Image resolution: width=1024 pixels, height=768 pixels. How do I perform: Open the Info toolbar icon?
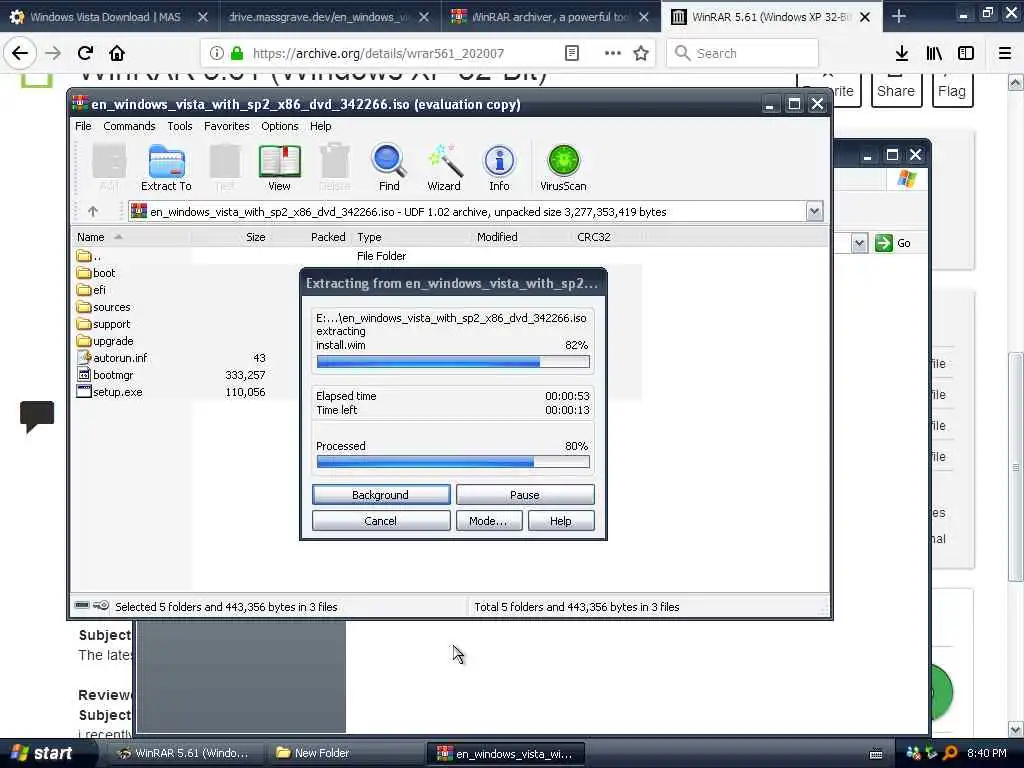[x=499, y=167]
